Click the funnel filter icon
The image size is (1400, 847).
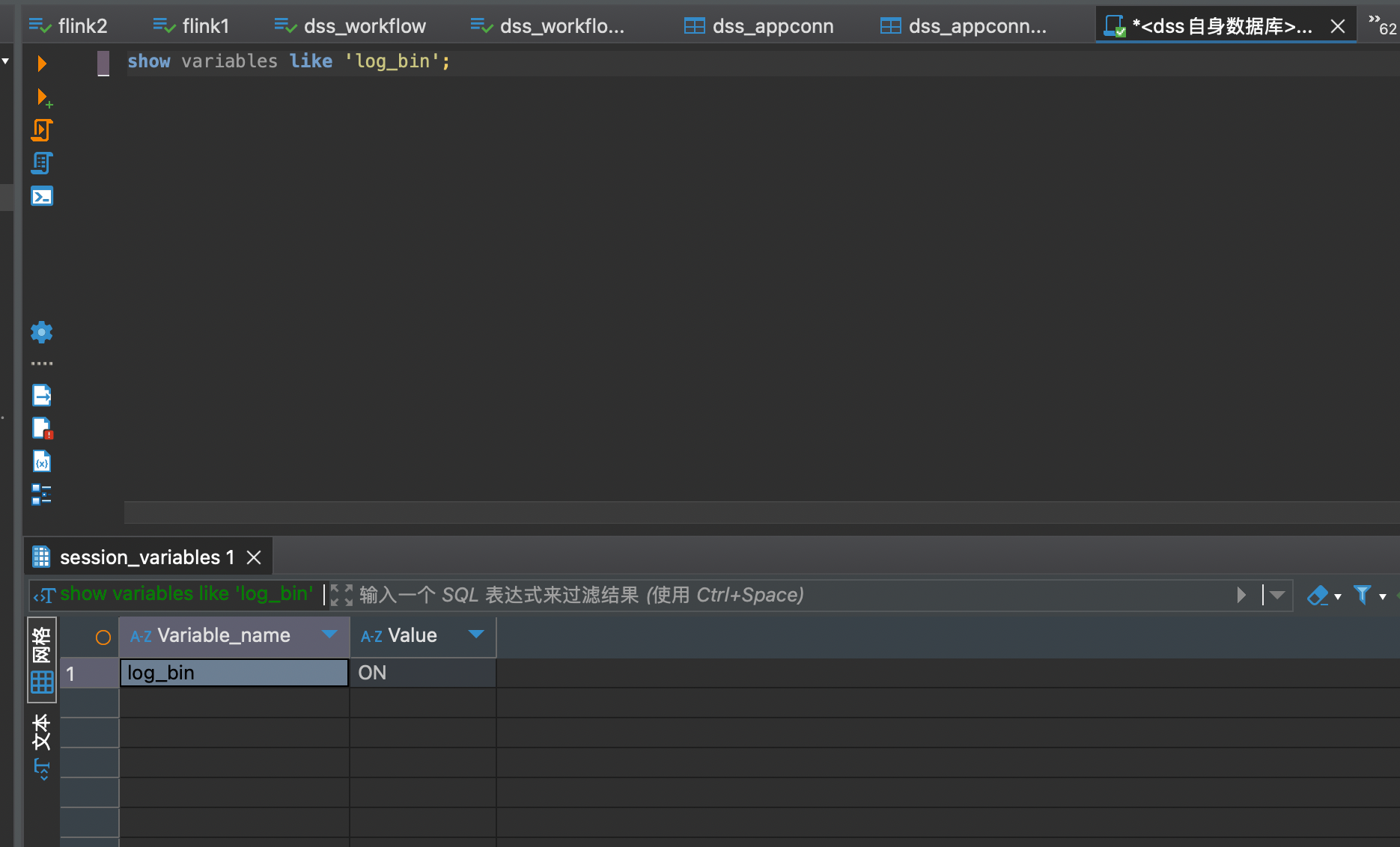tap(1362, 596)
